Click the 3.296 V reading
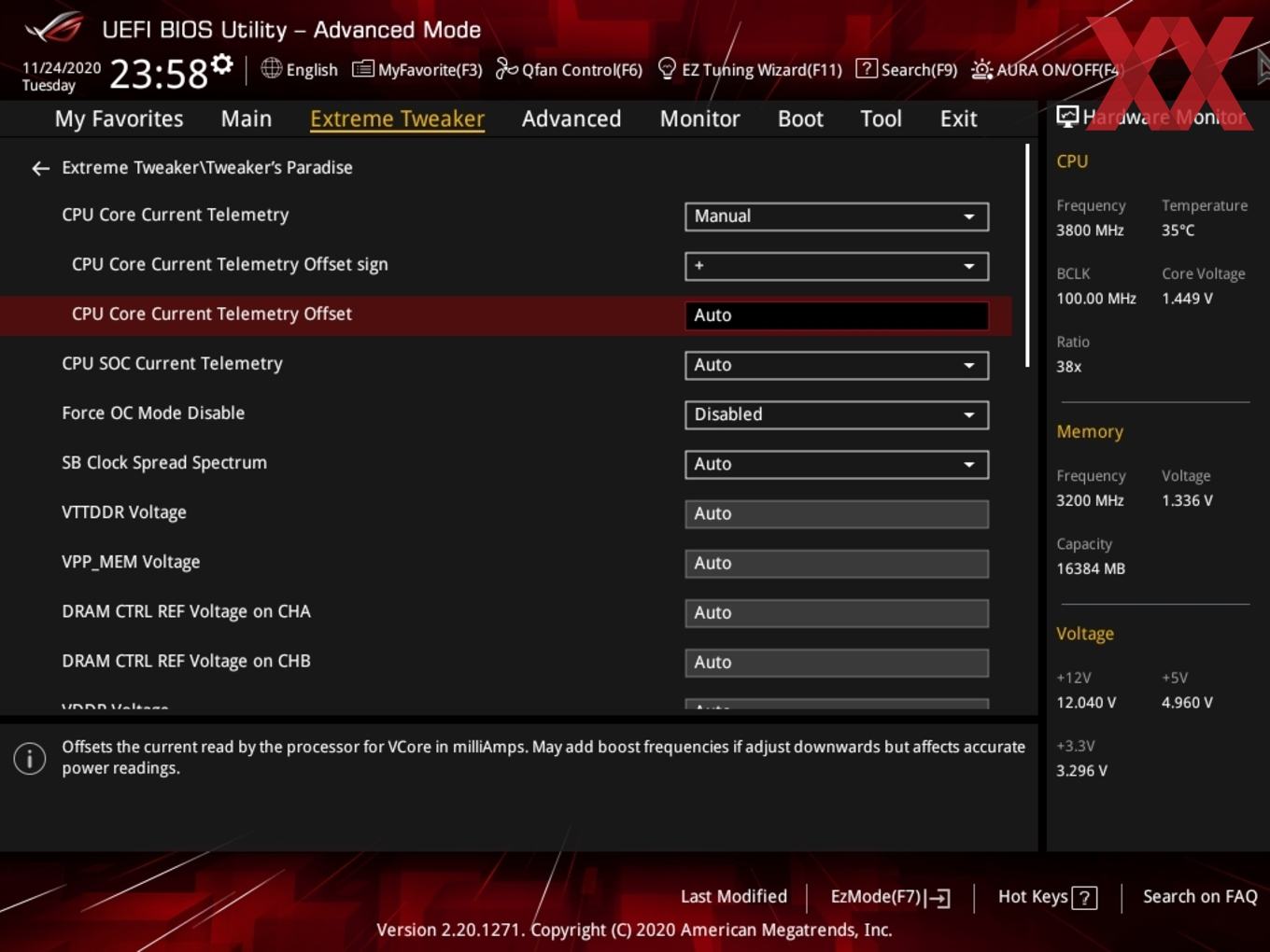 [1081, 770]
